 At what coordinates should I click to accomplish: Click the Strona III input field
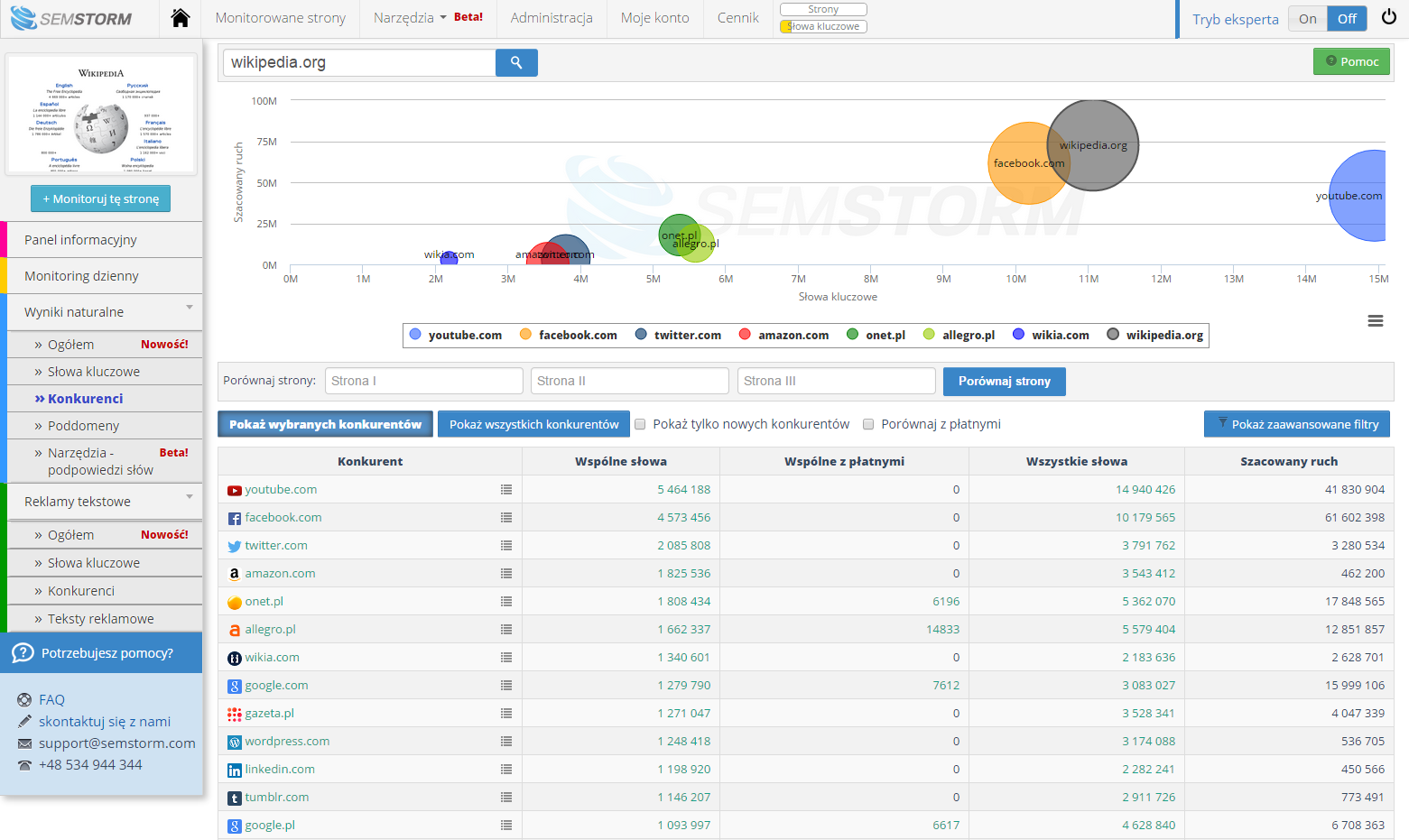pyautogui.click(x=836, y=381)
